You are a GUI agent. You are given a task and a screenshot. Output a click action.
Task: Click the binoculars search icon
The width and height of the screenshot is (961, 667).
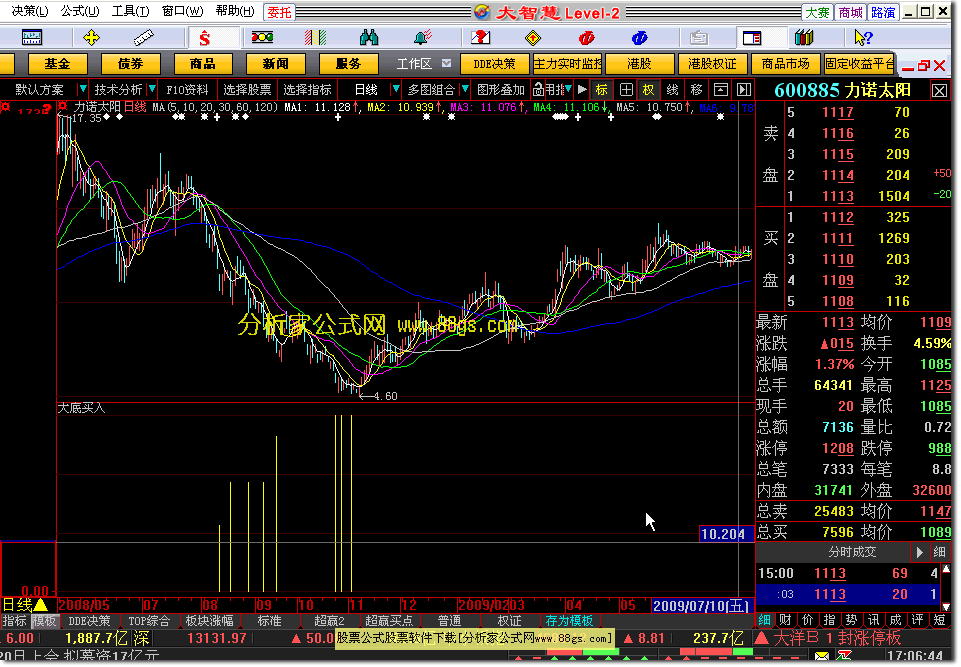[x=369, y=38]
